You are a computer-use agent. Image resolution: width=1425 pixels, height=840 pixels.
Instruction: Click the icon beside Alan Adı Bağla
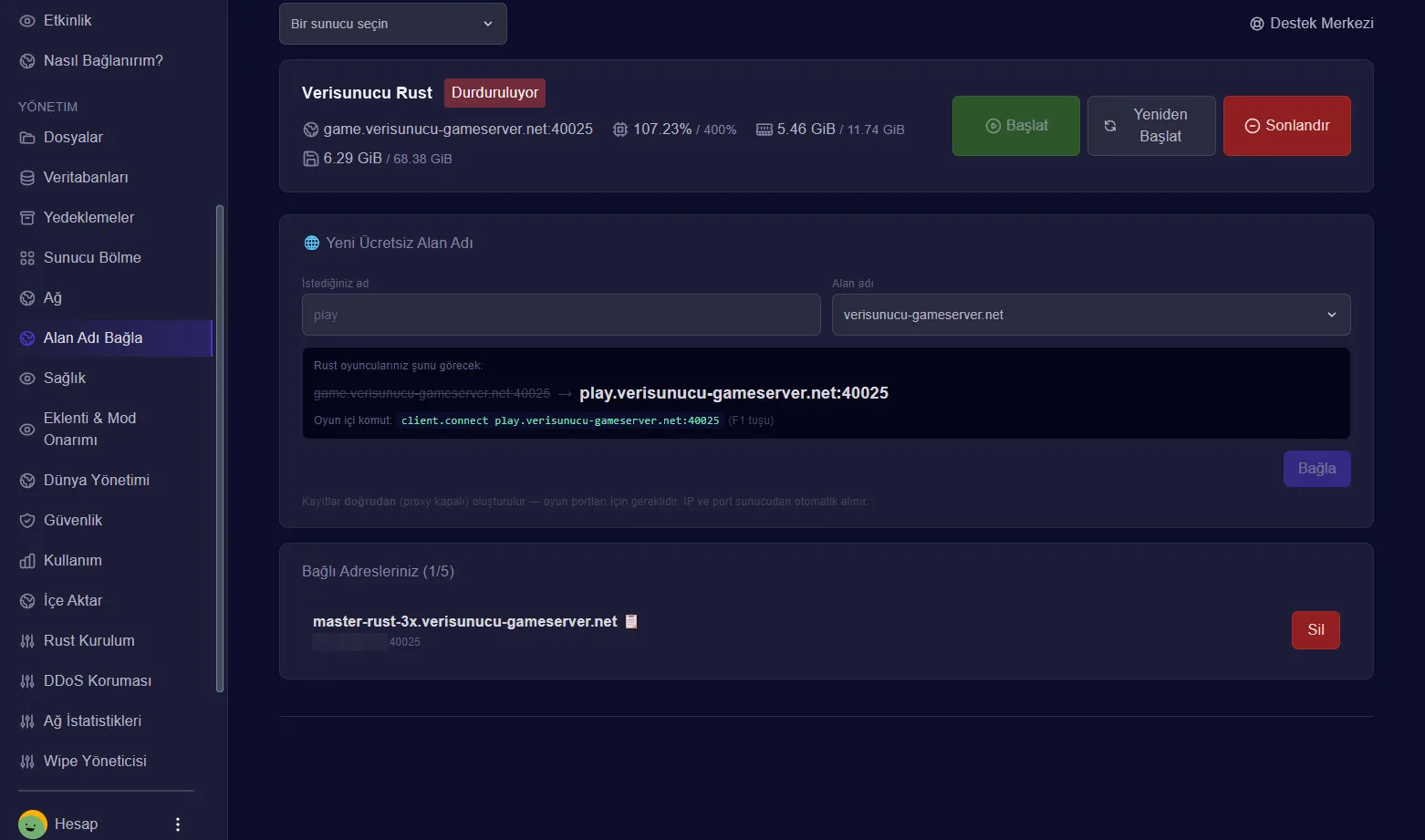(x=27, y=337)
